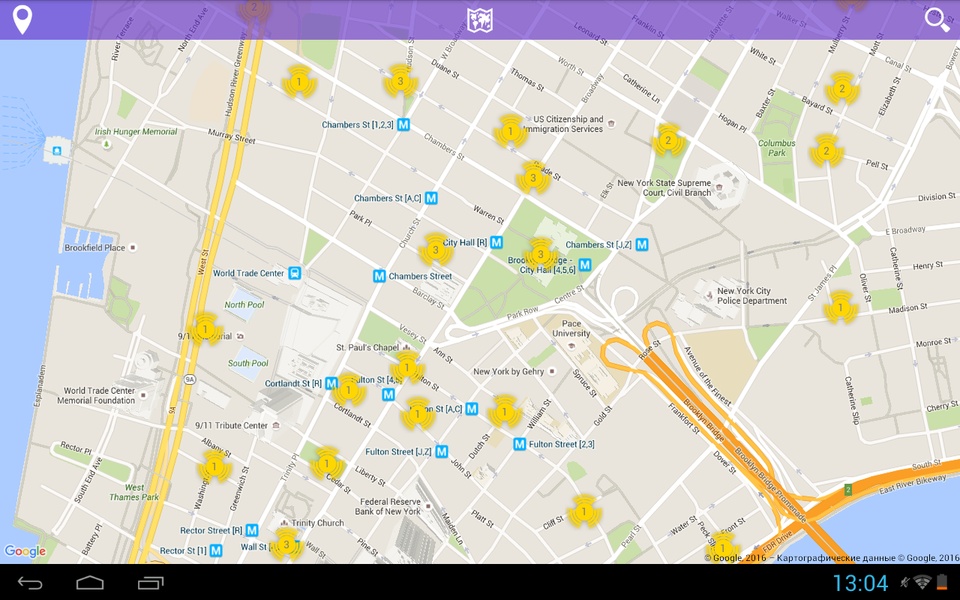Tap the Chambers St [J,Z] metro icon
This screenshot has height=600, width=960.
point(642,244)
